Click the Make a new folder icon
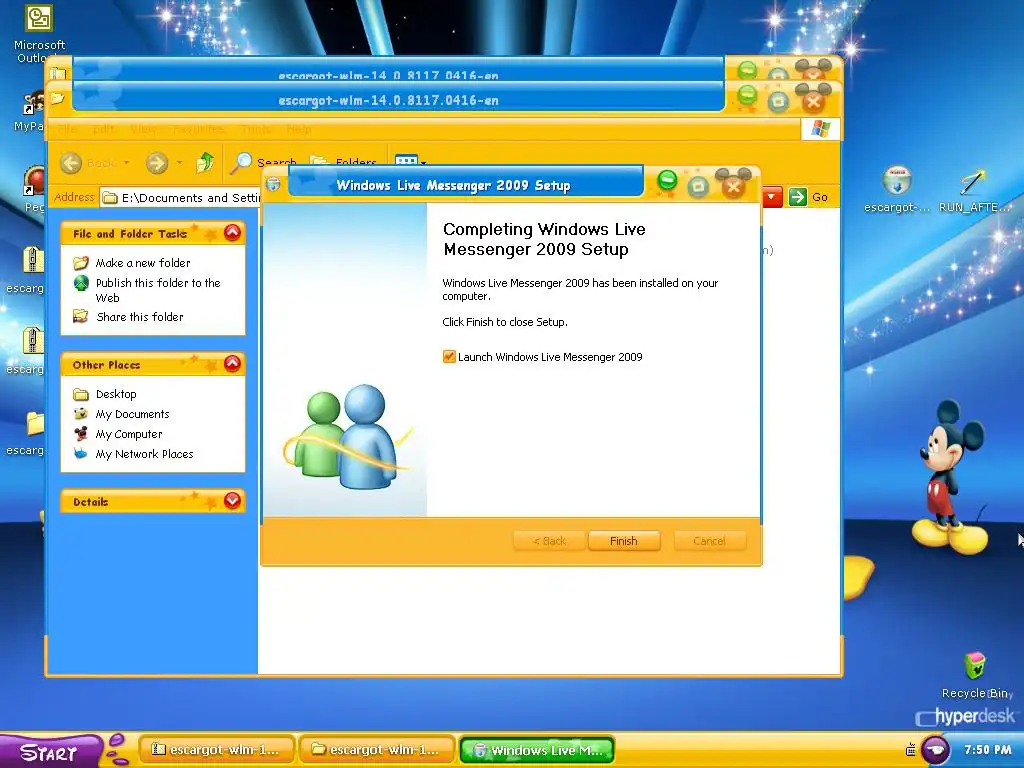This screenshot has height=768, width=1024. [x=81, y=263]
